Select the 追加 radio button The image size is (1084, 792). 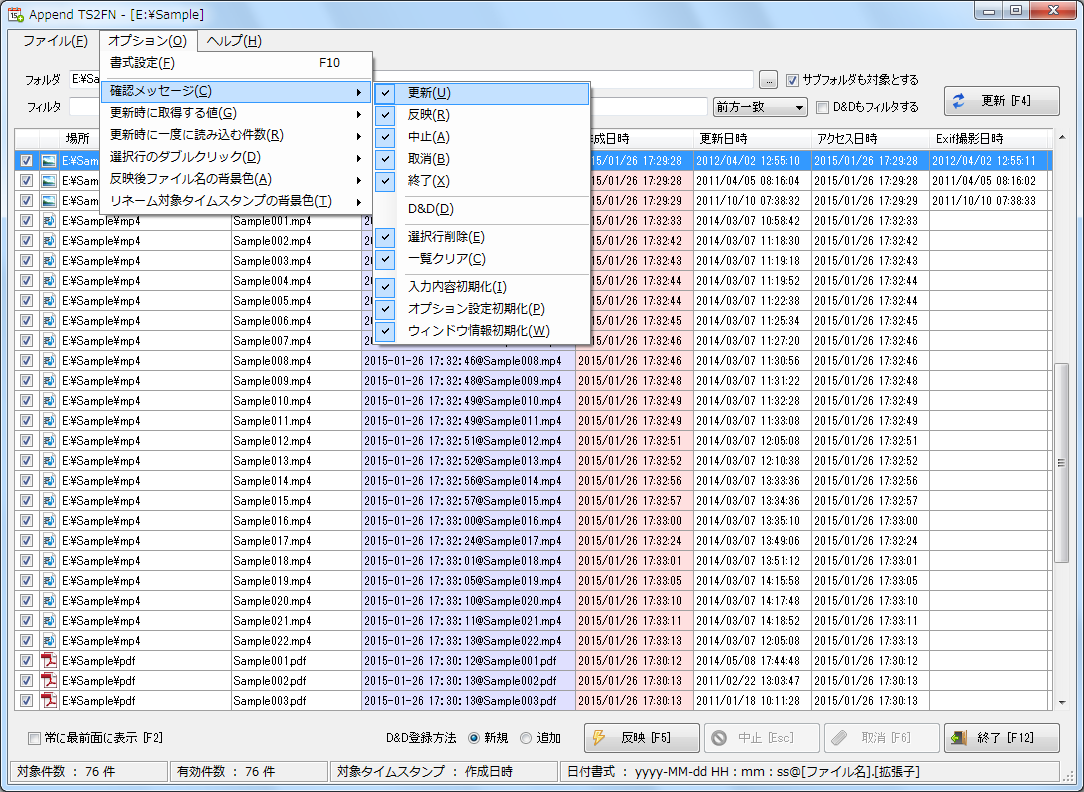526,738
